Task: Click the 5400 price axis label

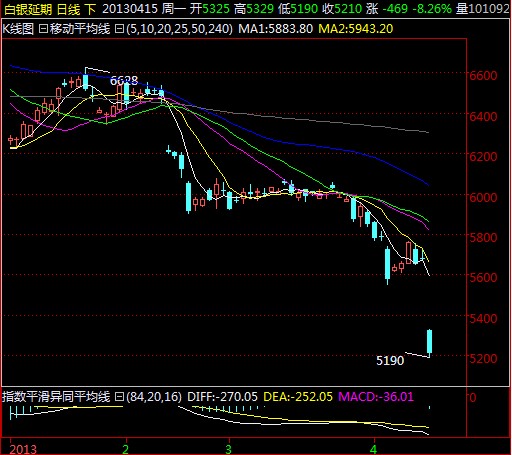Action: coord(483,318)
